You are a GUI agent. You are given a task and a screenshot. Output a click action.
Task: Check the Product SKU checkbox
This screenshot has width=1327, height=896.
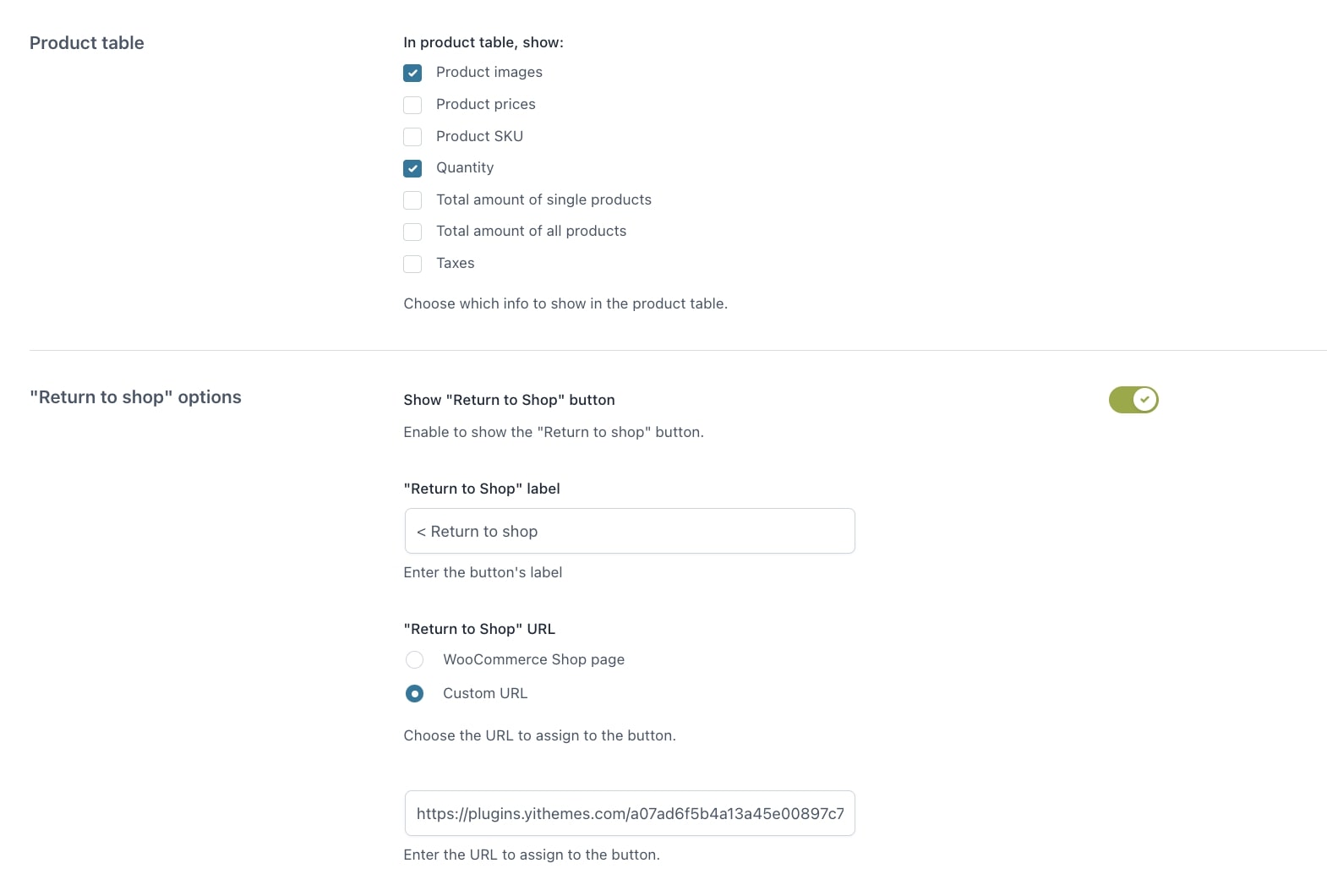coord(412,137)
